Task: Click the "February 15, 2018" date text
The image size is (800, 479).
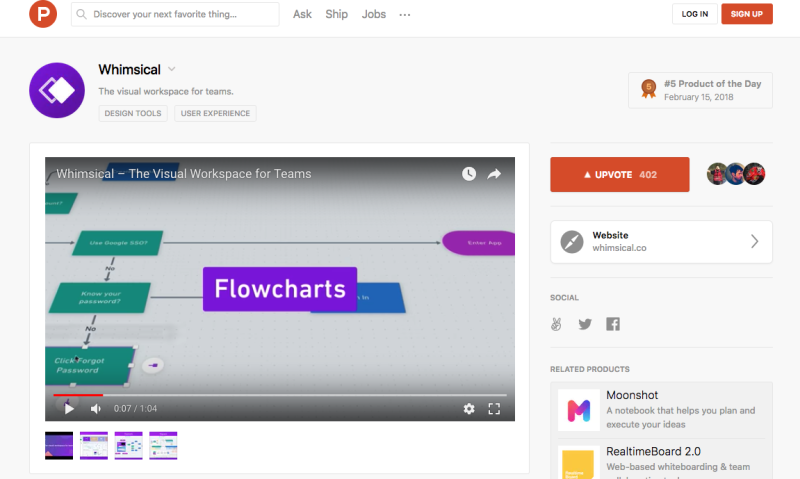Action: (698, 97)
